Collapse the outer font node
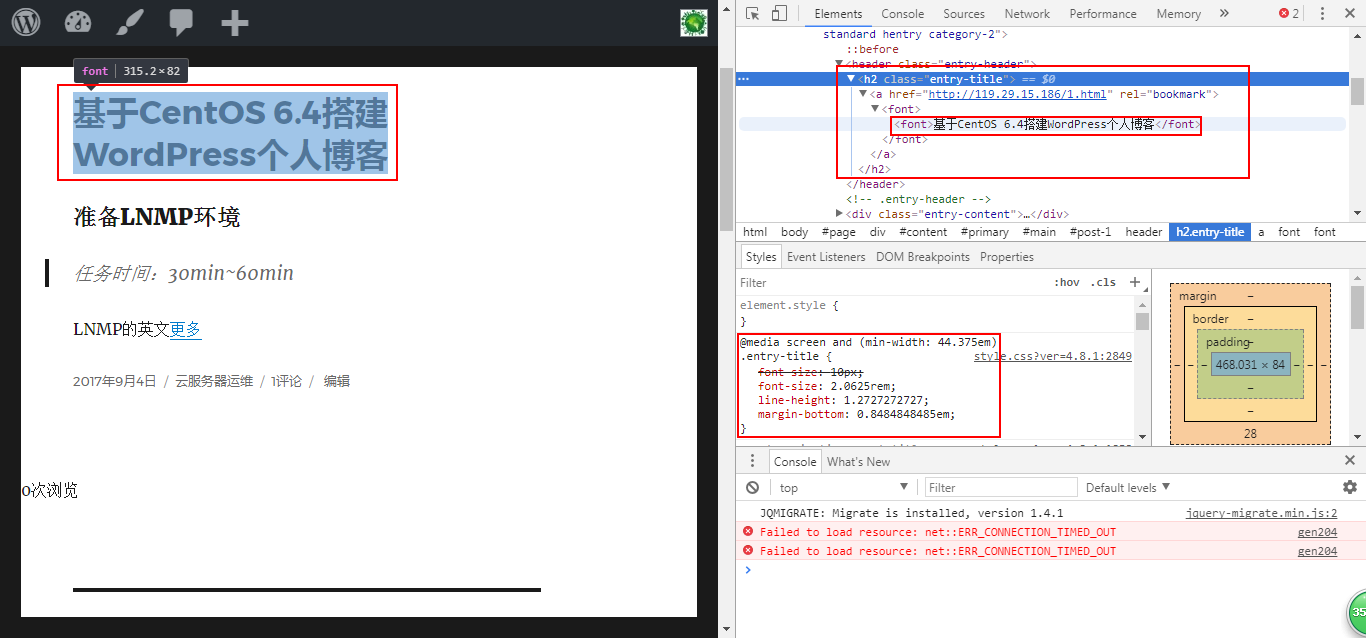This screenshot has height=638, width=1366. (876, 109)
